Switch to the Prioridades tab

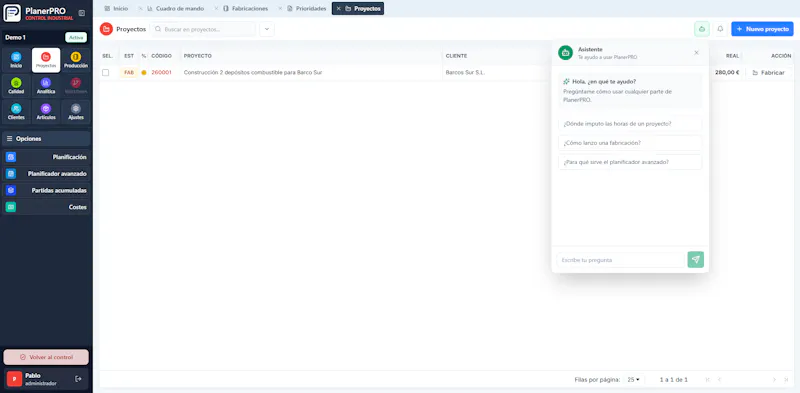pos(307,9)
